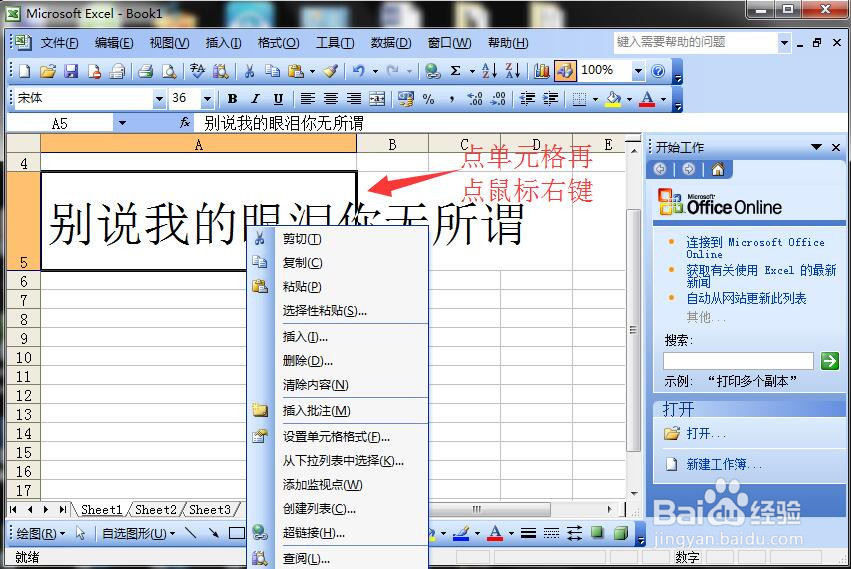Screen dimensions: 851x569
Task: Apply the red Font Color A on the formatting toolbar
Action: [647, 99]
